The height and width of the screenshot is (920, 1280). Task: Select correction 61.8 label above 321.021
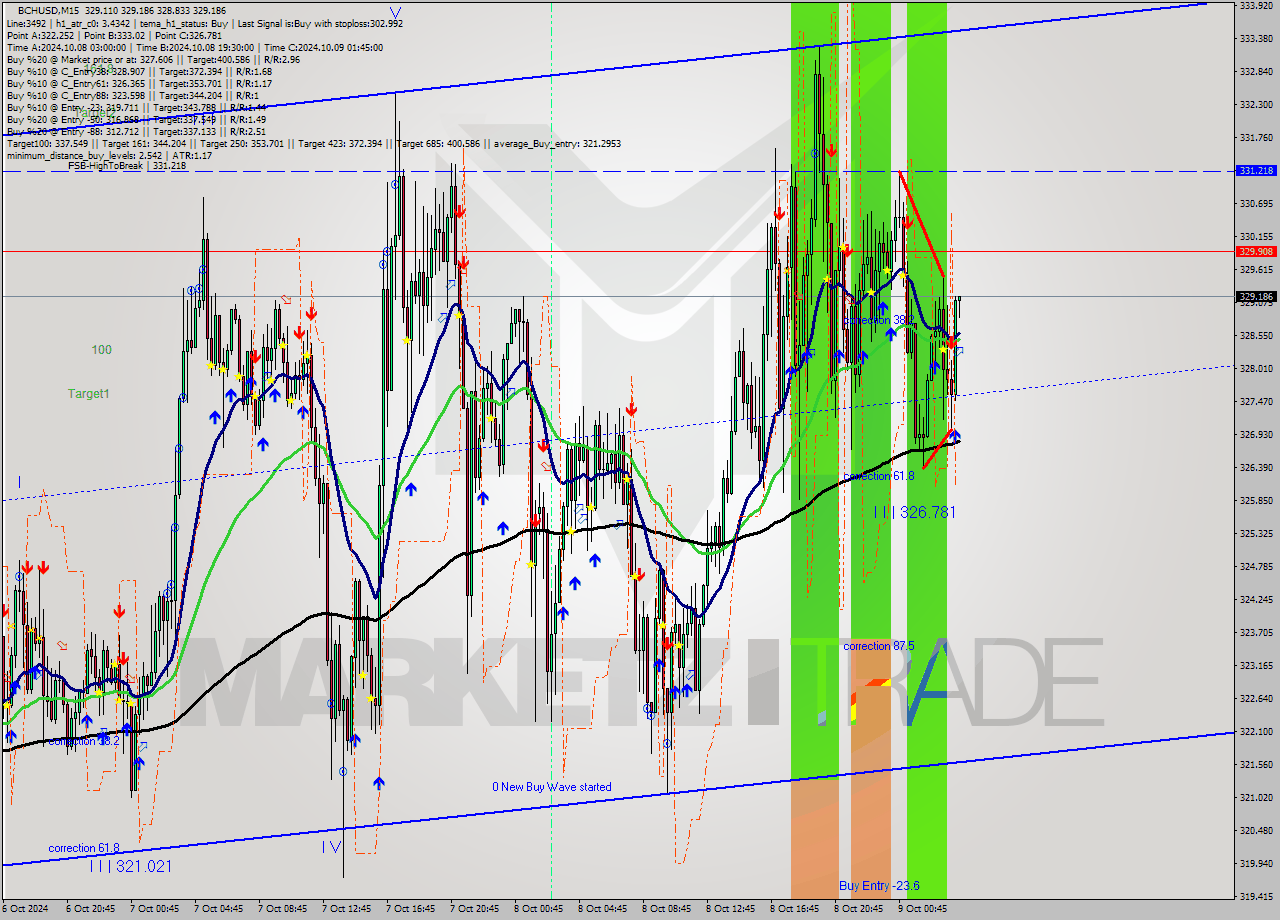(x=84, y=848)
